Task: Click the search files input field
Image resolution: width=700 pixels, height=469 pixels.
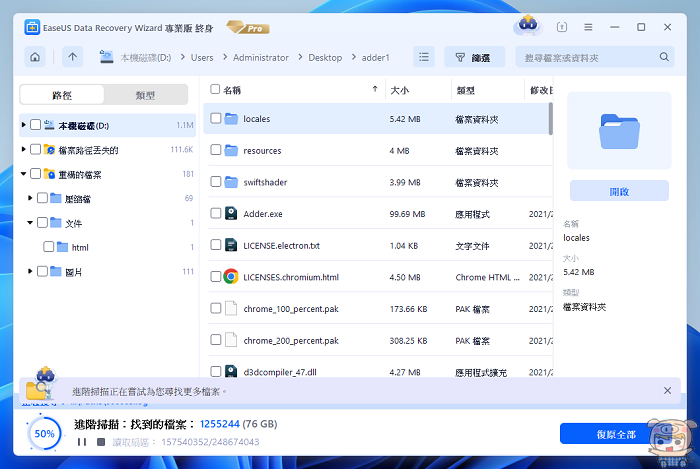Action: tap(600, 58)
